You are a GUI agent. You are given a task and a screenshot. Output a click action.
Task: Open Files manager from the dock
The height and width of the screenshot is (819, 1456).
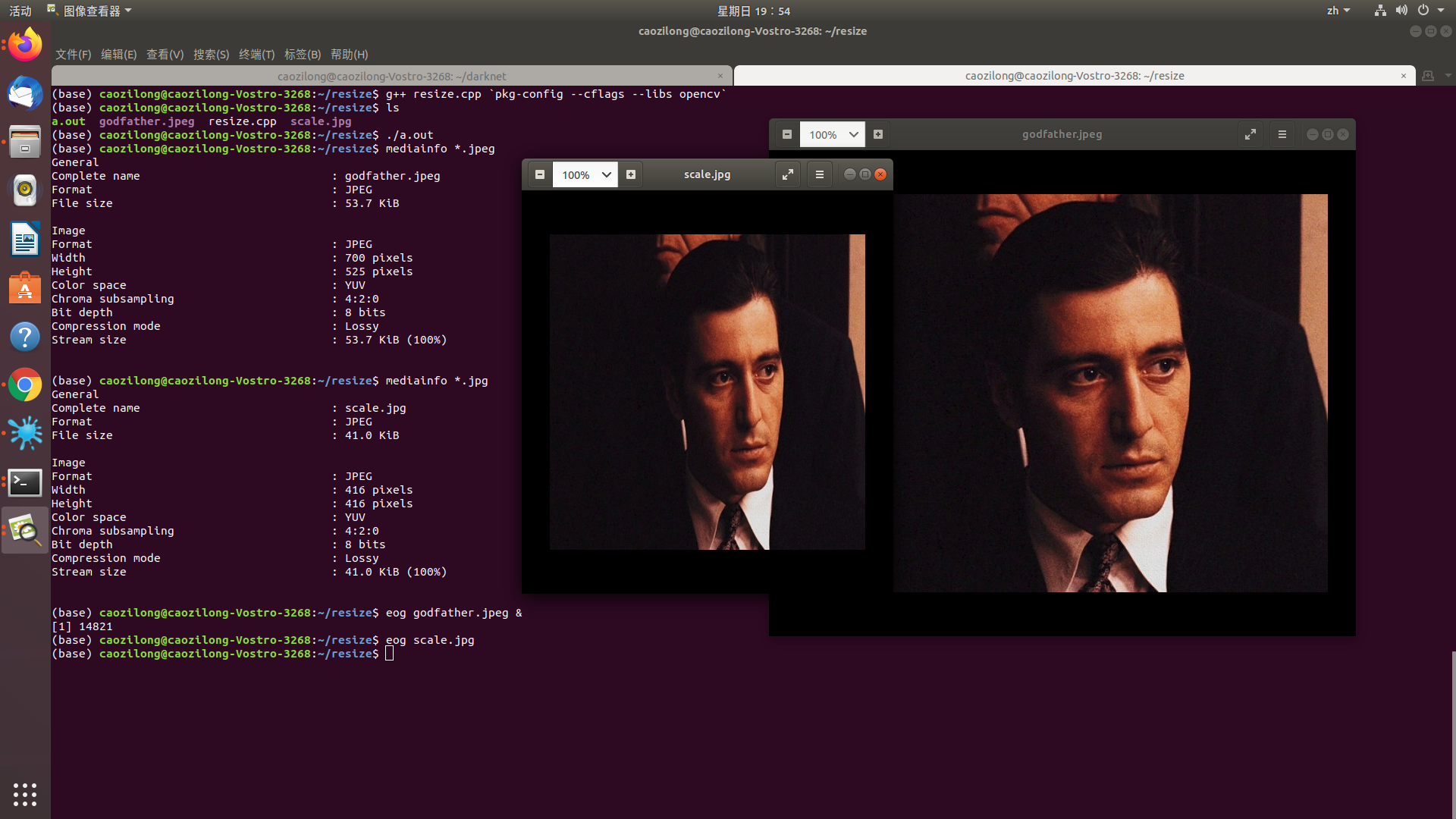pos(25,142)
